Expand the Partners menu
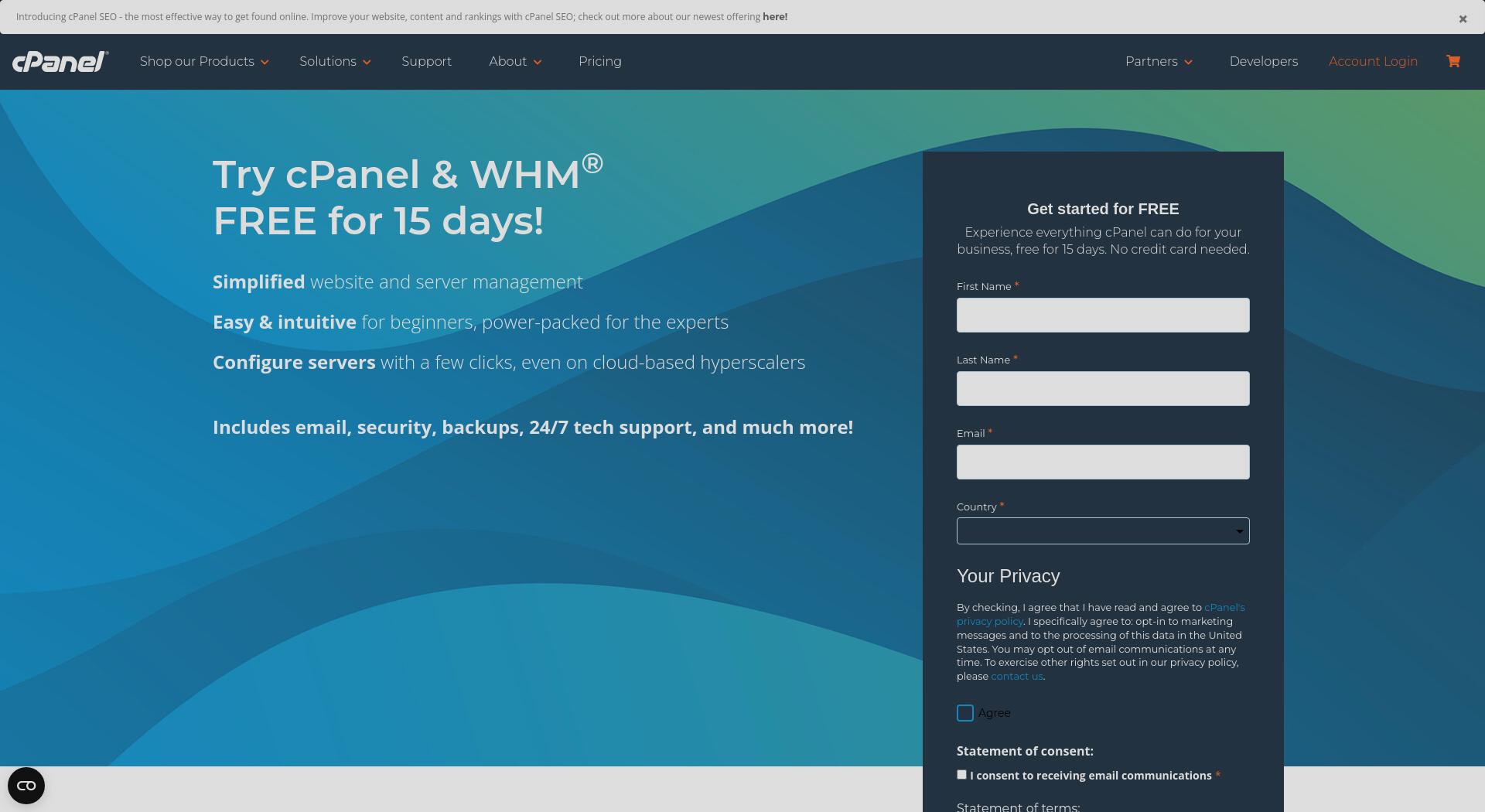1485x812 pixels. (1159, 61)
